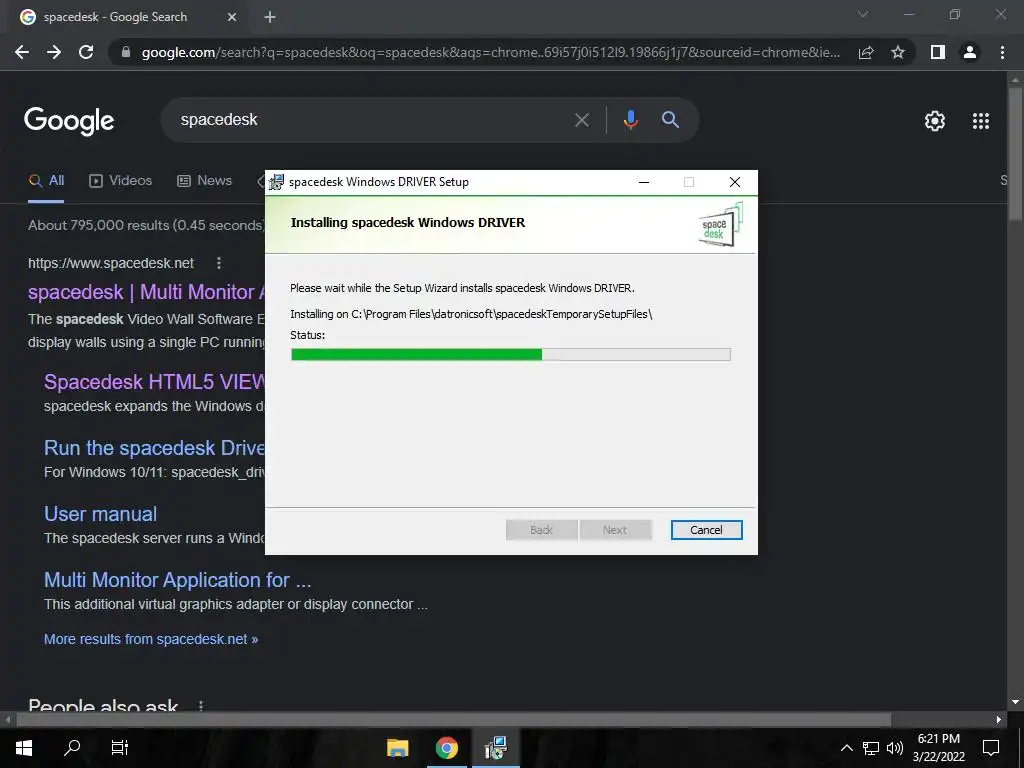Minimize the spacedesk setup window
This screenshot has height=768, width=1024.
(x=644, y=182)
